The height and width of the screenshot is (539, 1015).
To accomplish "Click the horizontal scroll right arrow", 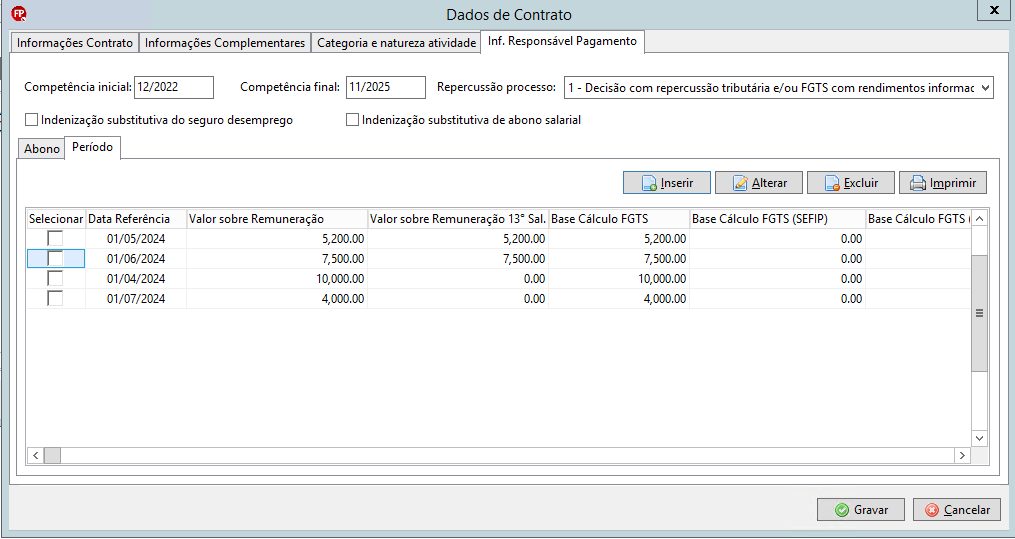I will (963, 456).
